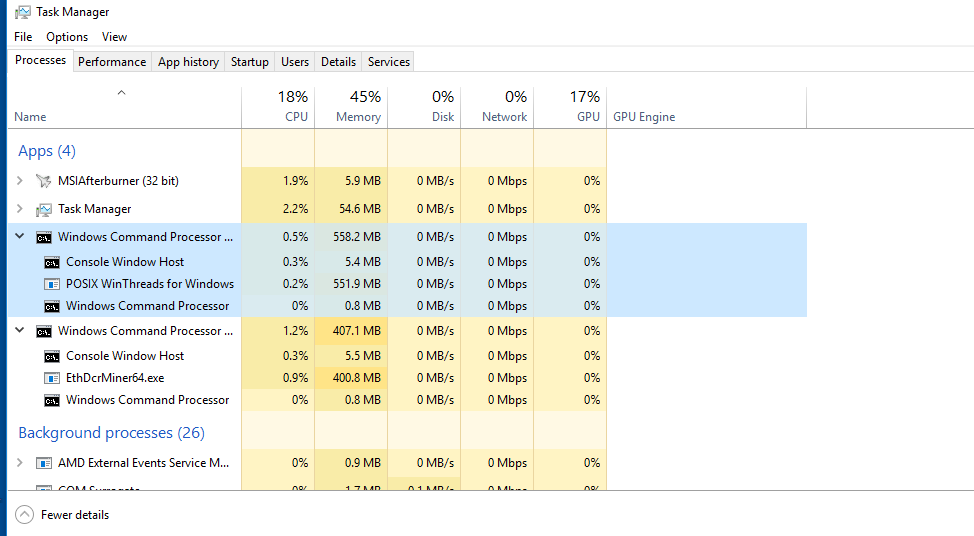This screenshot has width=974, height=536.
Task: Click the Console Window Host icon using 5.4 MB
Action: [52, 262]
